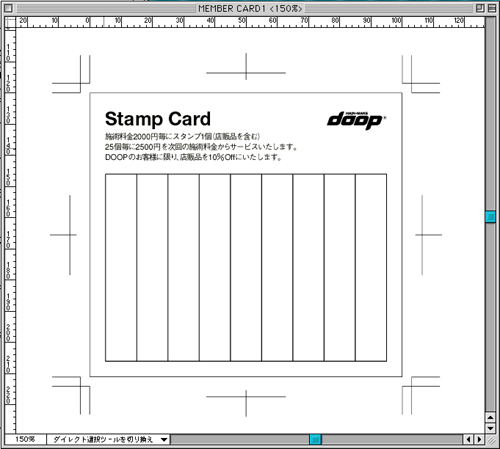Screen dimensions: 500x449
Task: Click the doop logo on the card
Action: [356, 121]
